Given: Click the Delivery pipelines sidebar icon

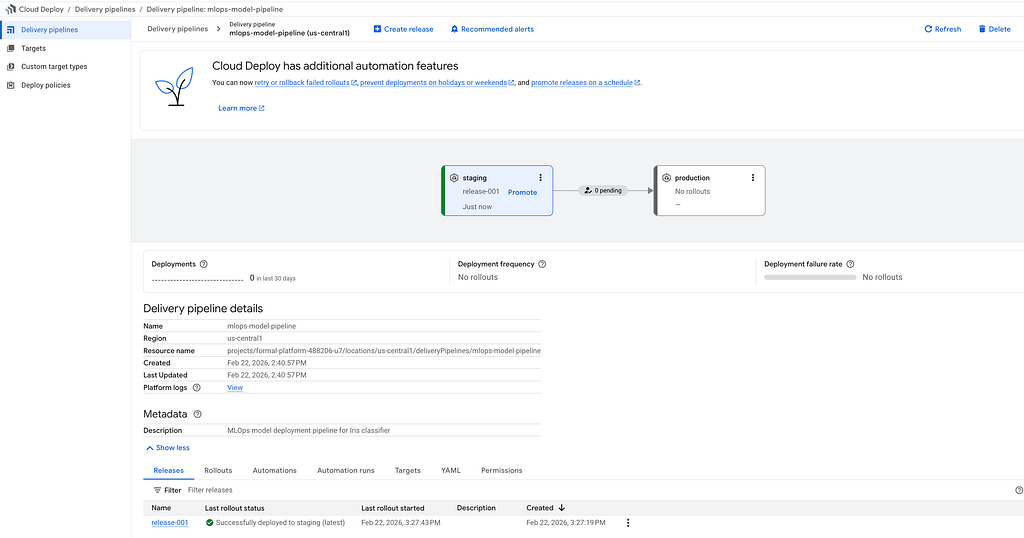Looking at the screenshot, I should coord(10,30).
